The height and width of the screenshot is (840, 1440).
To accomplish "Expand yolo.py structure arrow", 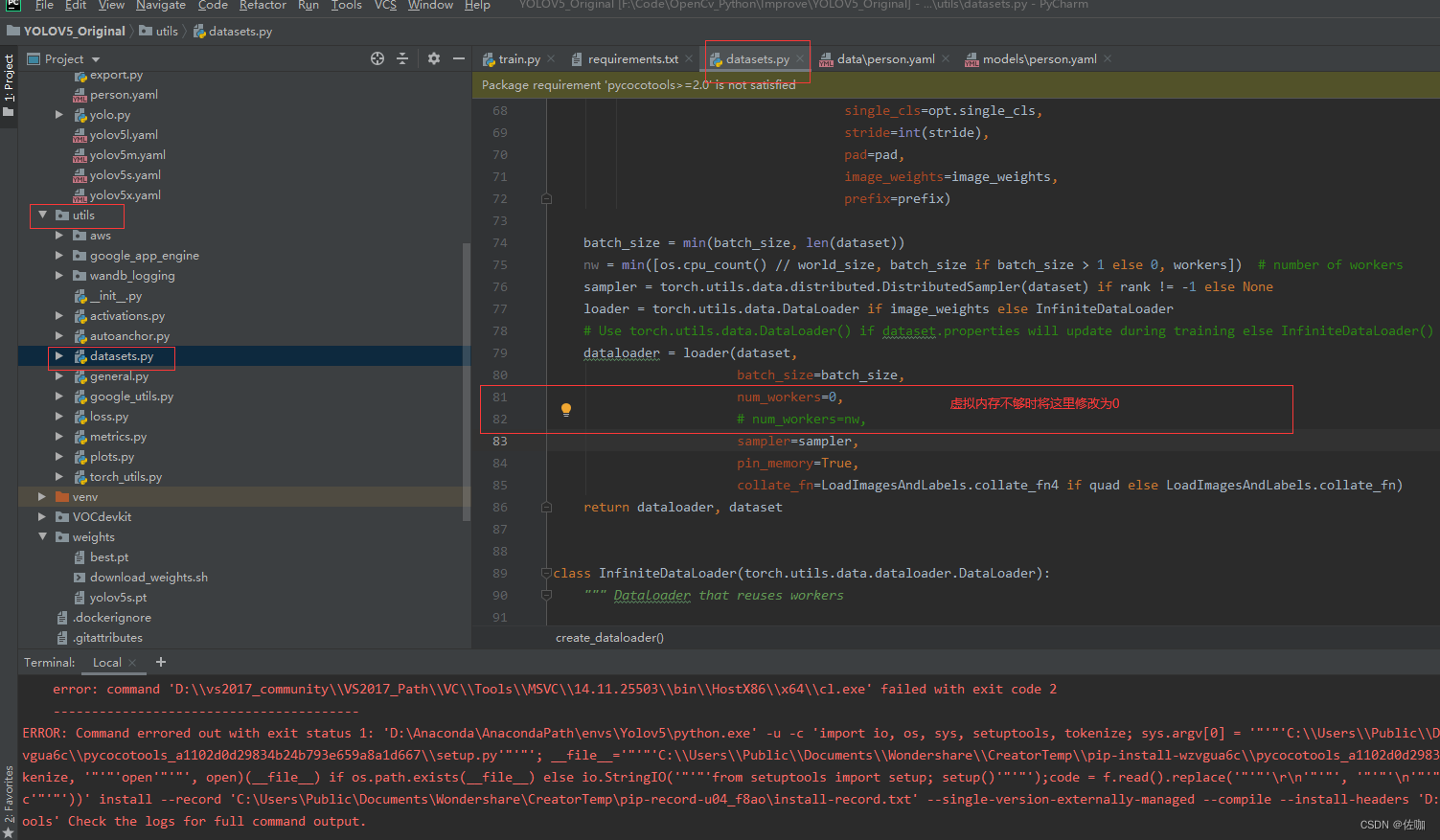I will (x=59, y=115).
